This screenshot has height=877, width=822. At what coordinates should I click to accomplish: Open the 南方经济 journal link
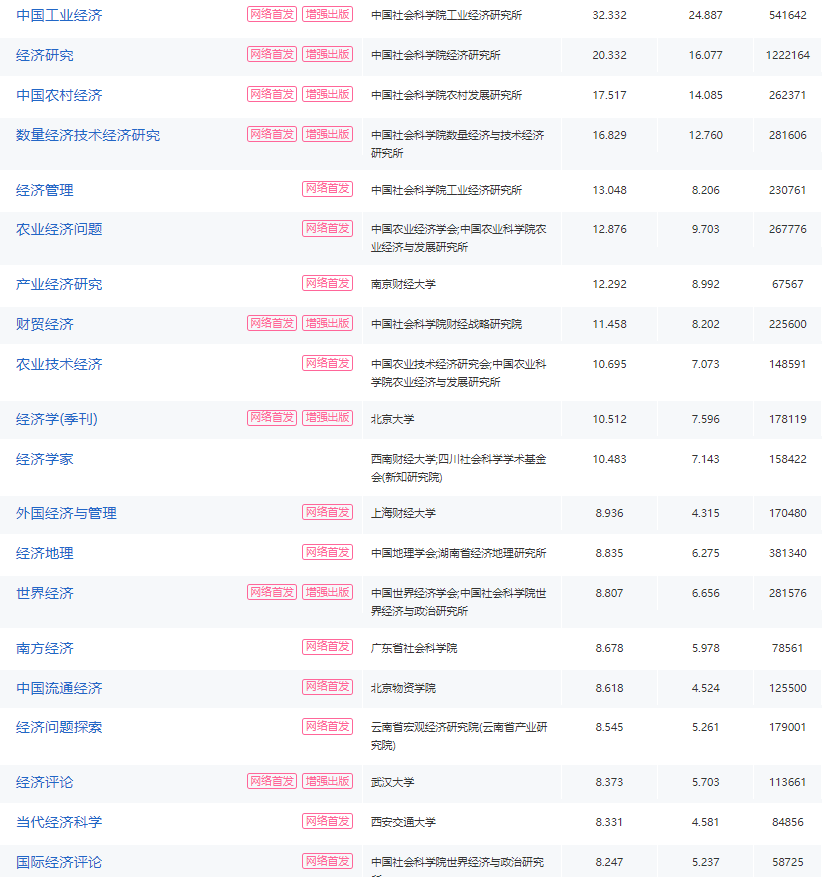45,648
